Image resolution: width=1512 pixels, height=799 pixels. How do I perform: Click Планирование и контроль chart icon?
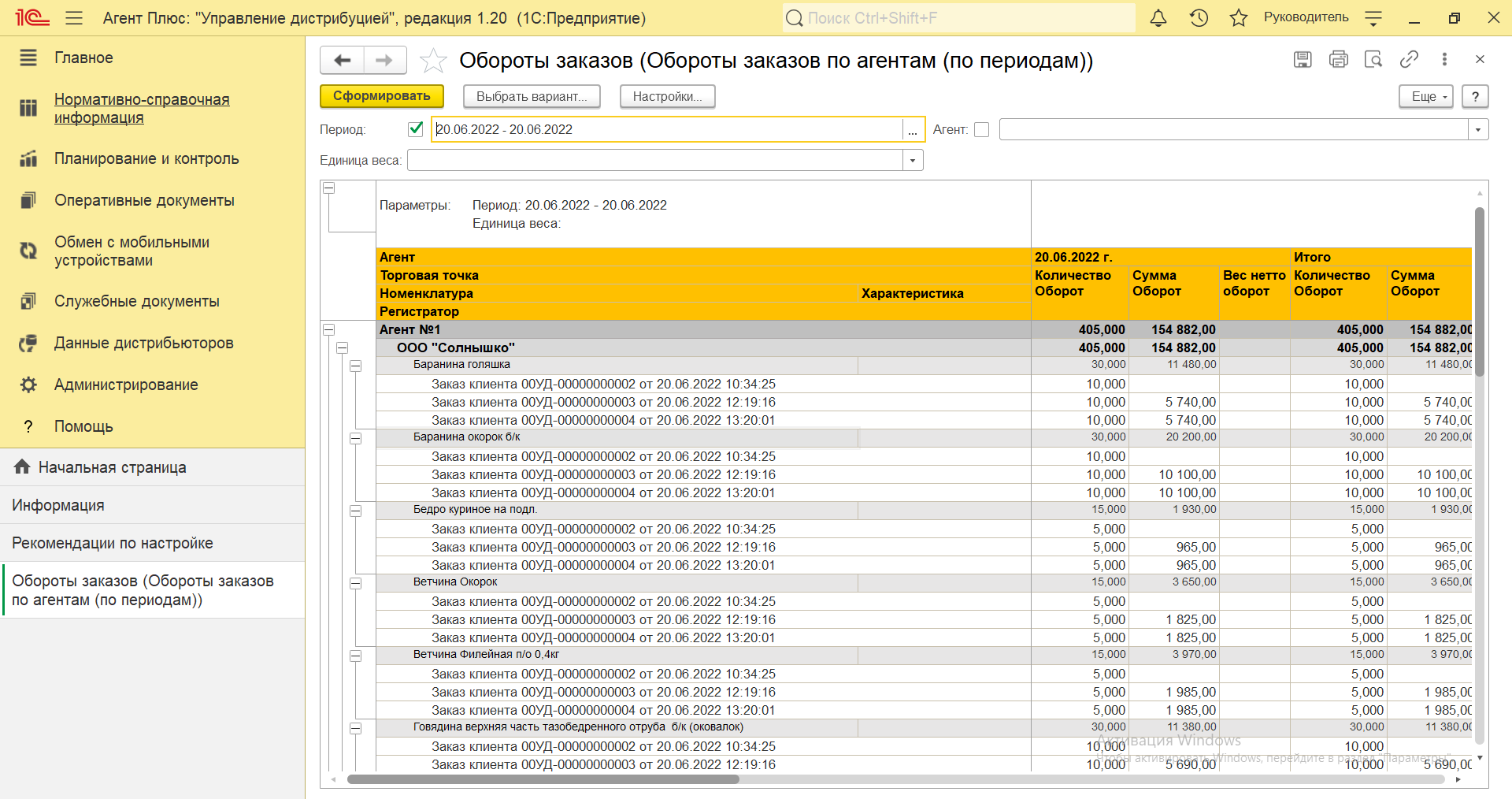click(28, 158)
